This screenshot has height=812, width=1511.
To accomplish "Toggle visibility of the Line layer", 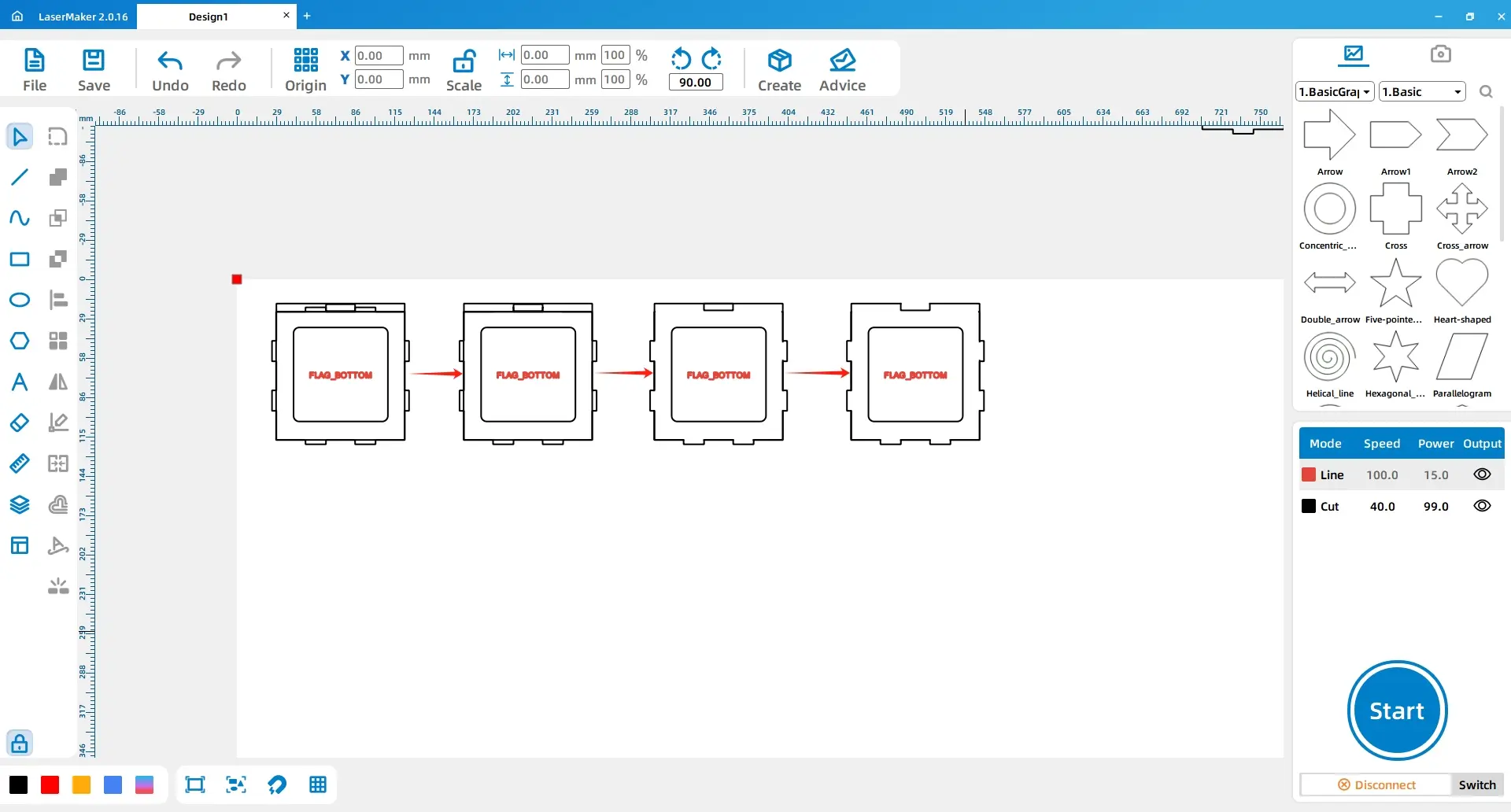I will tap(1482, 474).
